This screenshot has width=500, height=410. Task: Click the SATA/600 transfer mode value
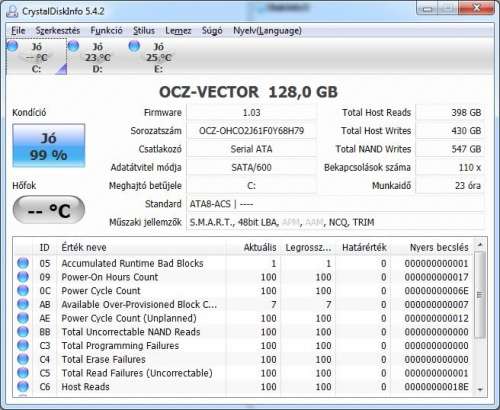251,167
